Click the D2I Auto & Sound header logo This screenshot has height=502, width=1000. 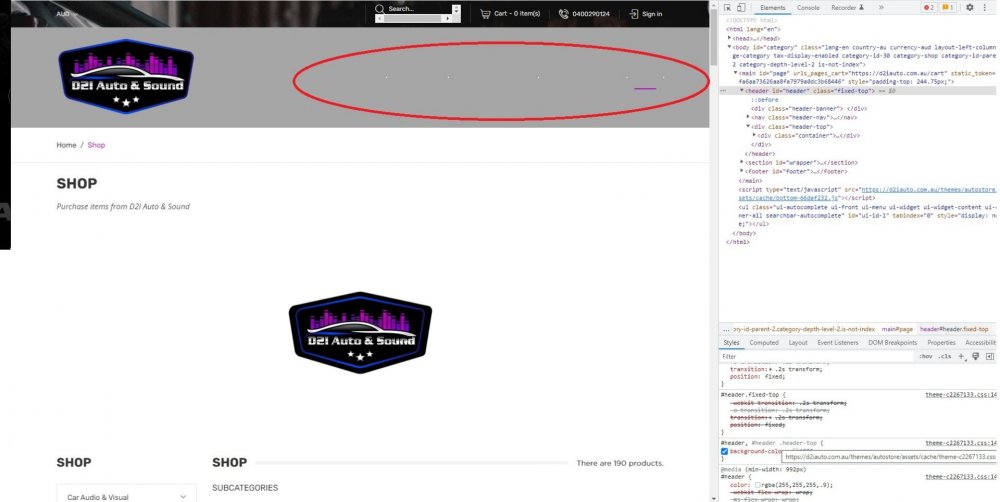click(x=126, y=77)
